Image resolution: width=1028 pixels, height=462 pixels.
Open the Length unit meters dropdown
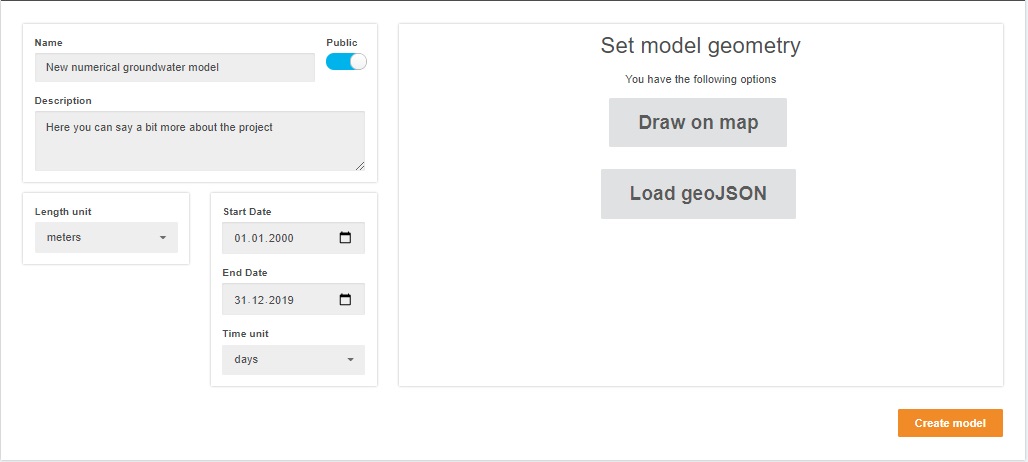[x=106, y=237]
